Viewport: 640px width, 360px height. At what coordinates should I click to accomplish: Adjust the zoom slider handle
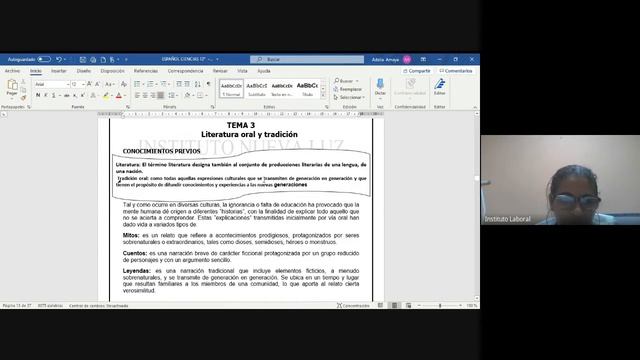[440, 305]
